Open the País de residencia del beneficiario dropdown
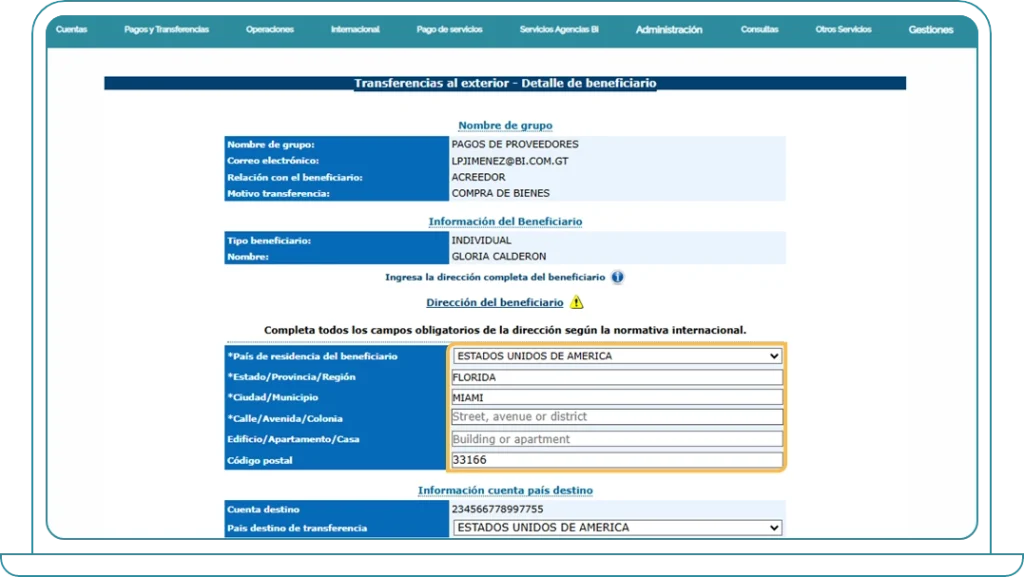Viewport: 1024px width, 577px height. [x=617, y=356]
